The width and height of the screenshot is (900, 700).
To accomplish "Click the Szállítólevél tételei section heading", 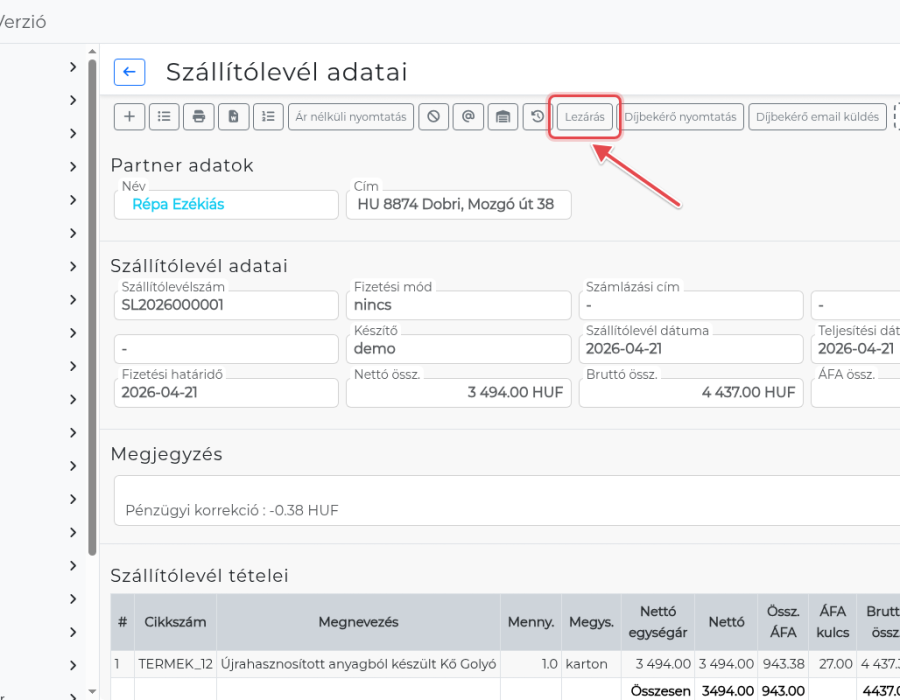I will [x=199, y=575].
